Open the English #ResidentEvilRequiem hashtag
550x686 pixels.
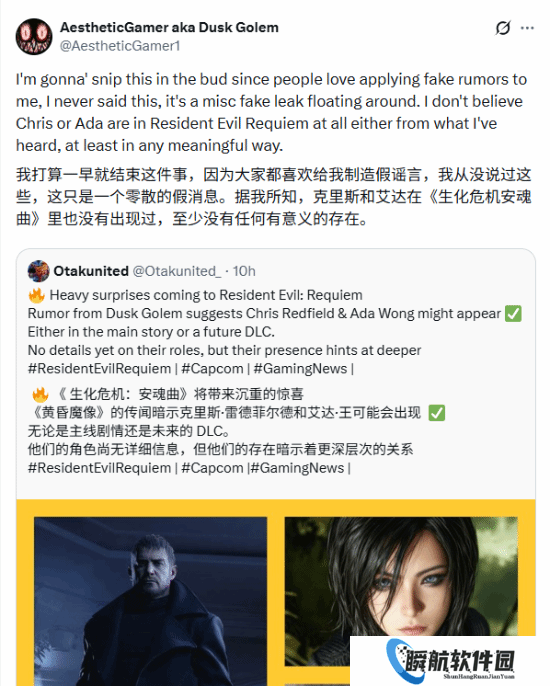point(99,368)
